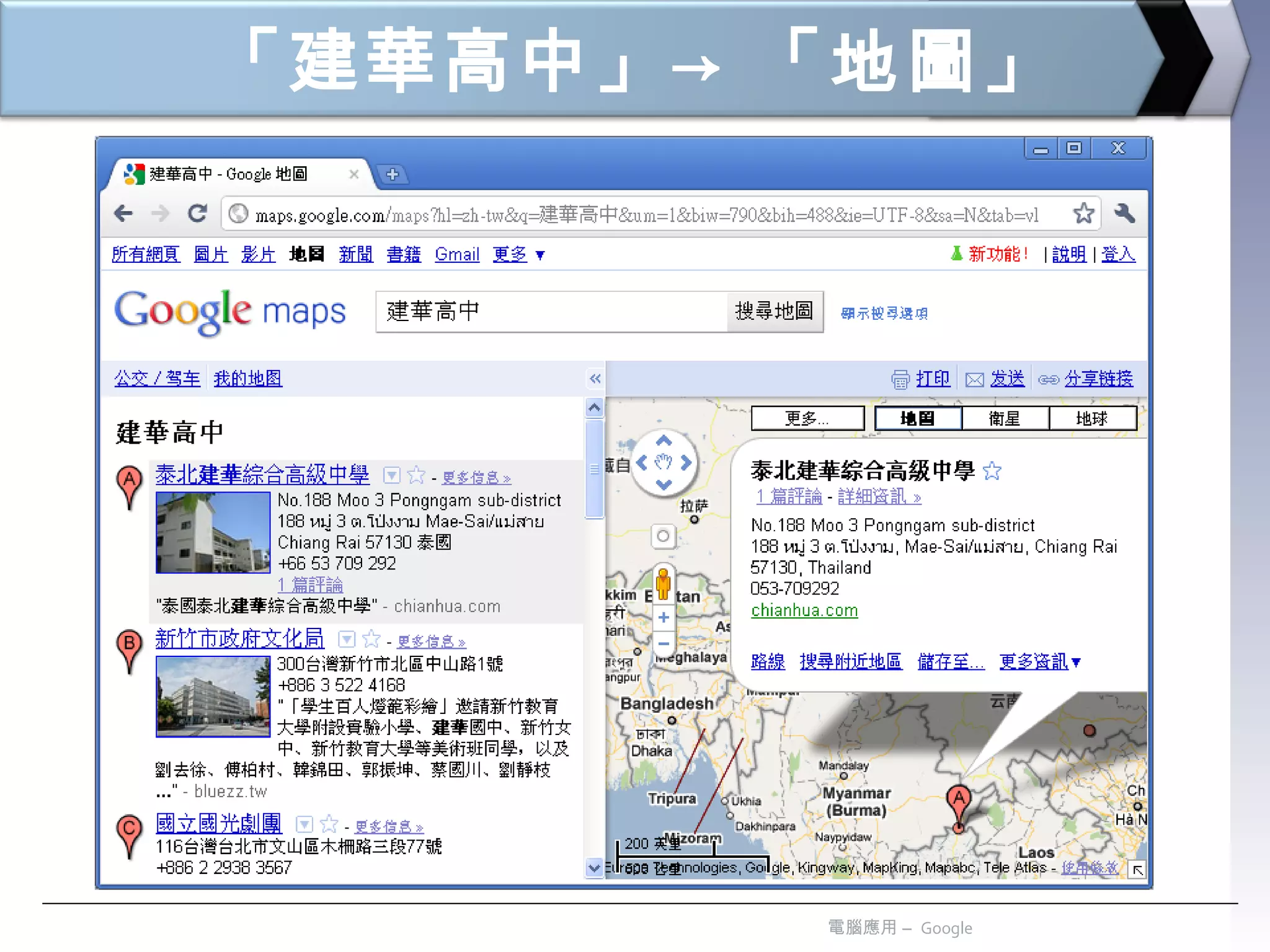Screen dimensions: 1270x952
Task: Expand 更多信息 for 泰北建華綜合高級中學
Action: click(x=476, y=478)
